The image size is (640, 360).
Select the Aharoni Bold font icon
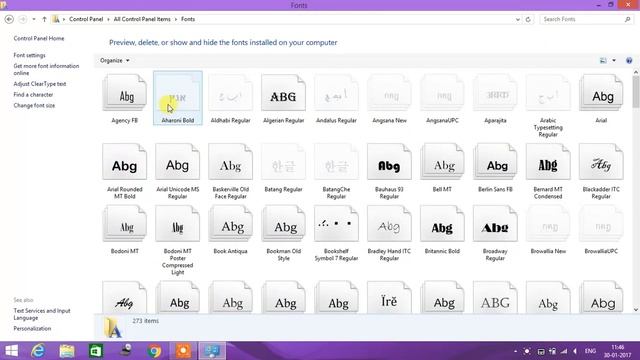click(178, 93)
